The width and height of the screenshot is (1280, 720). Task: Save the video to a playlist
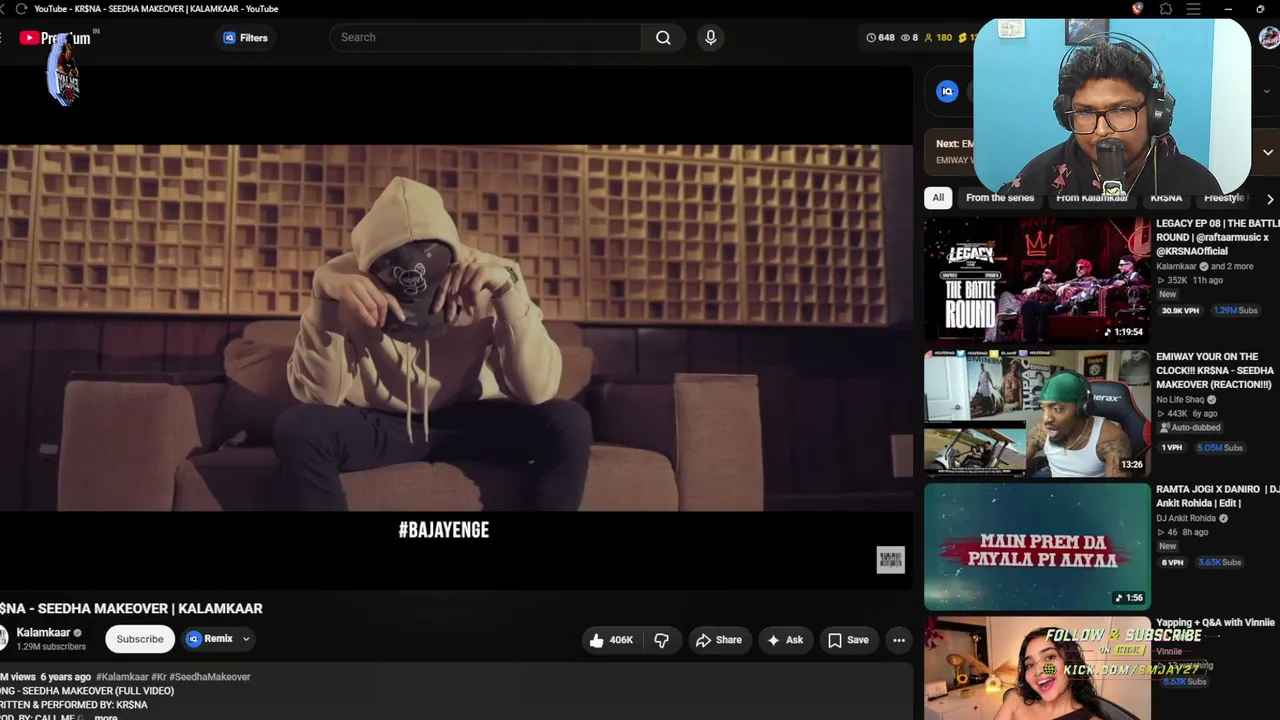[x=848, y=640]
